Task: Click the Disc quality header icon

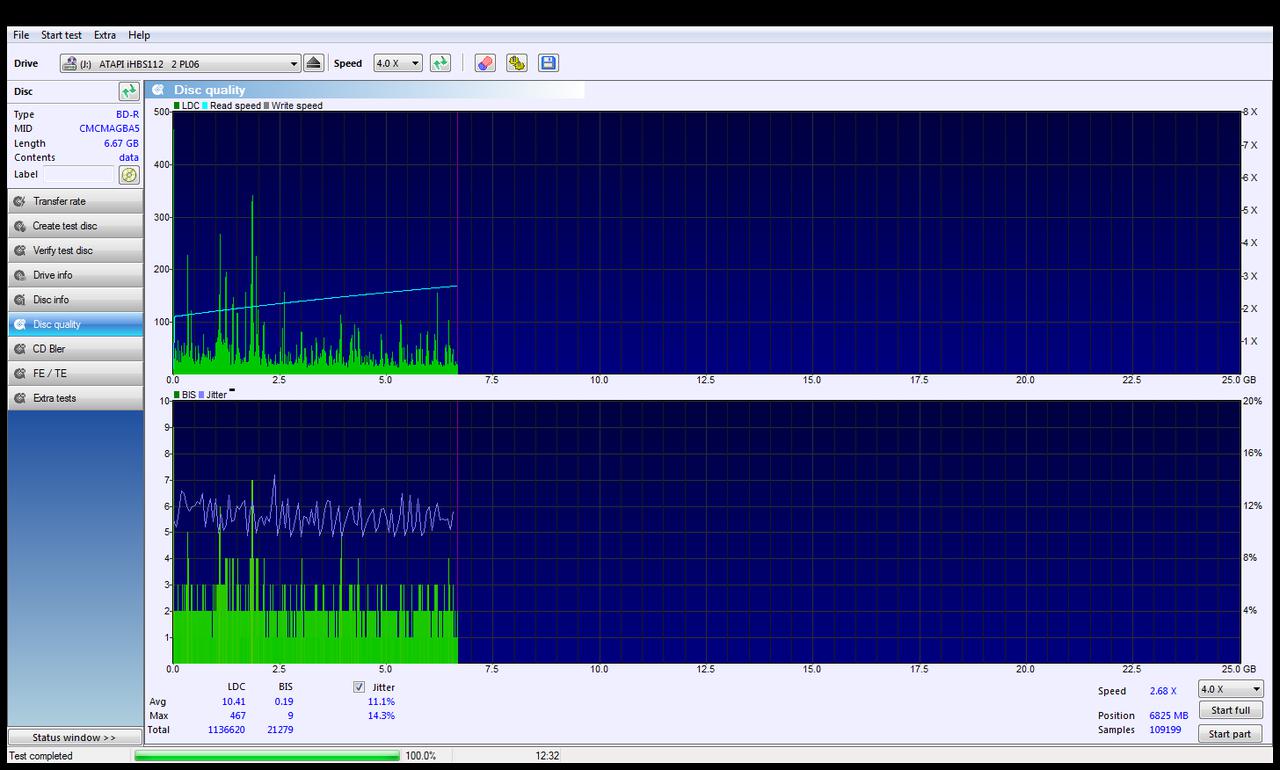Action: tap(158, 90)
